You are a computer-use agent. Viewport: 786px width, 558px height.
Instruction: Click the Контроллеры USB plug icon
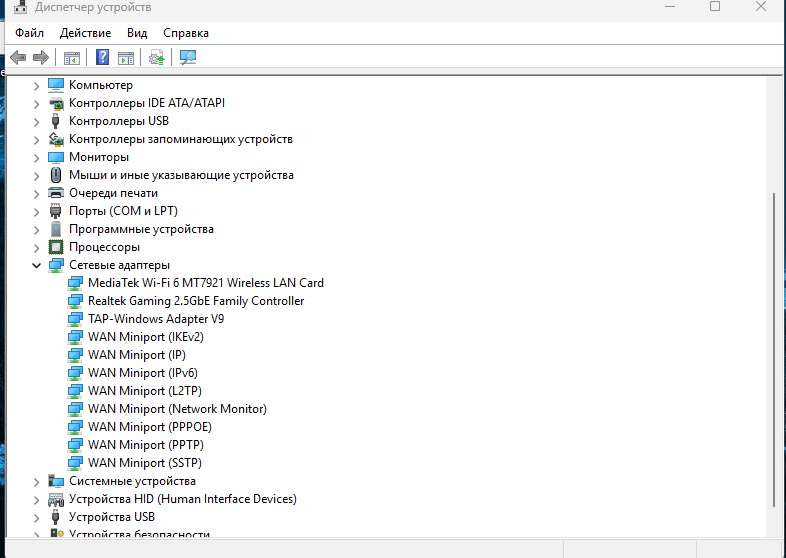click(56, 121)
